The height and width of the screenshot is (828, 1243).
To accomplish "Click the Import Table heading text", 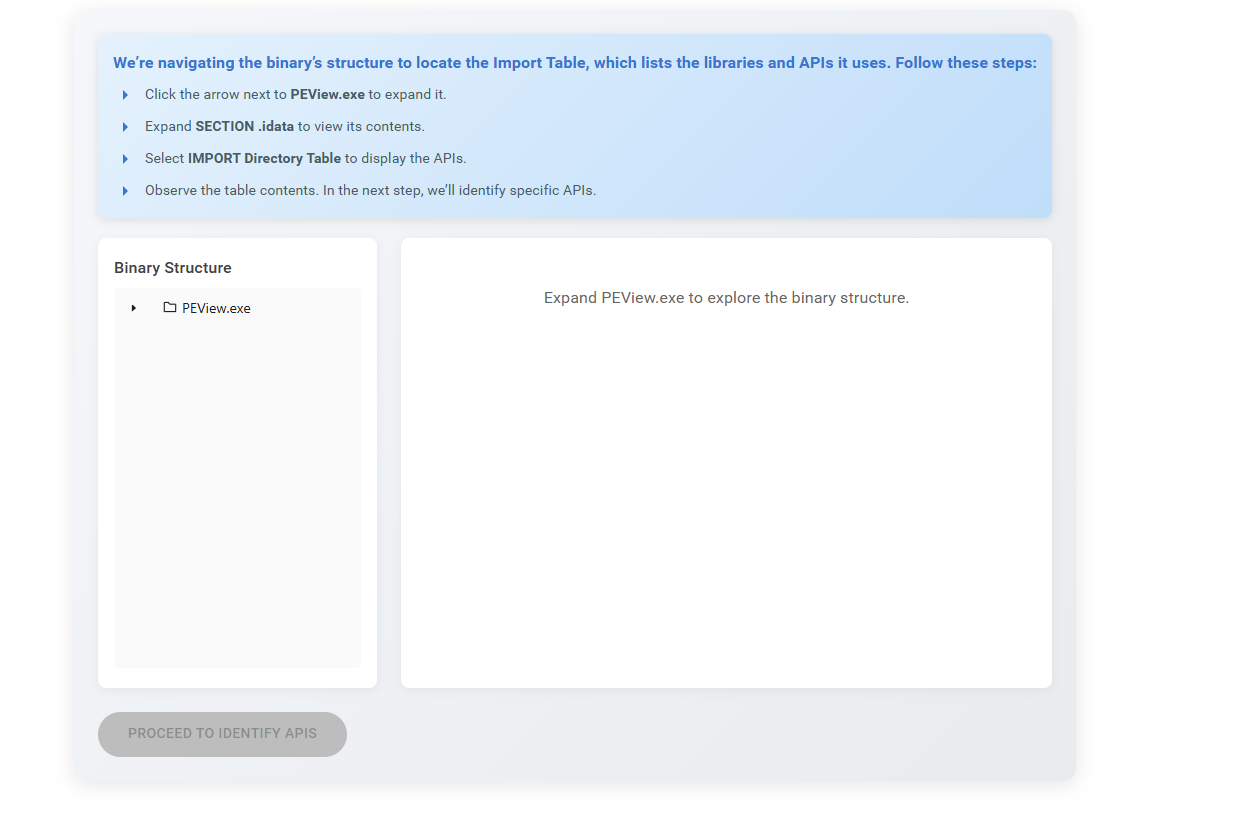I will coord(575,63).
